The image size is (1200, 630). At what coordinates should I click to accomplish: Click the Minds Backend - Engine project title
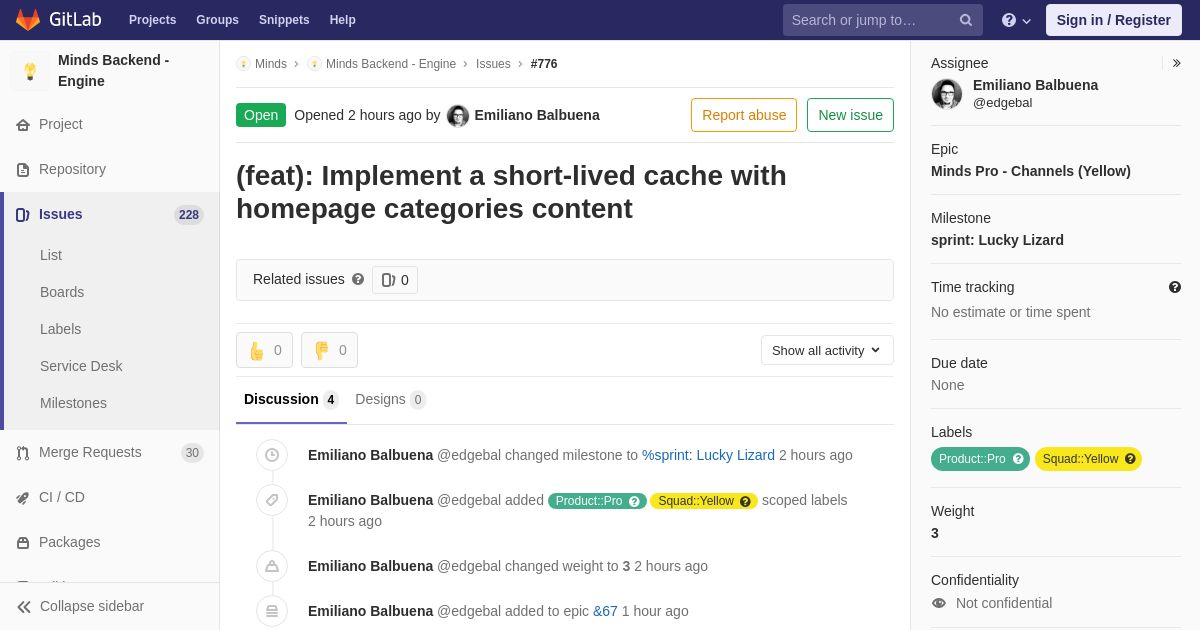[114, 70]
